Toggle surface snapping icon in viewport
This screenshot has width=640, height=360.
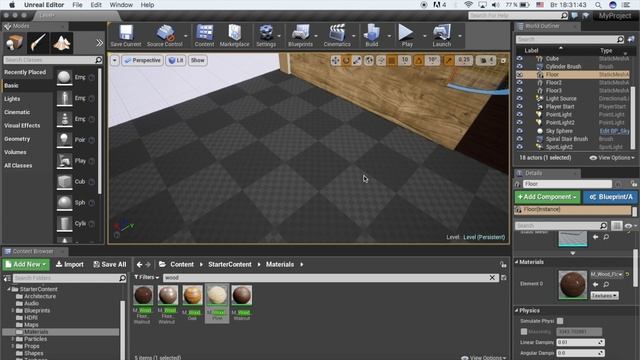(x=381, y=60)
